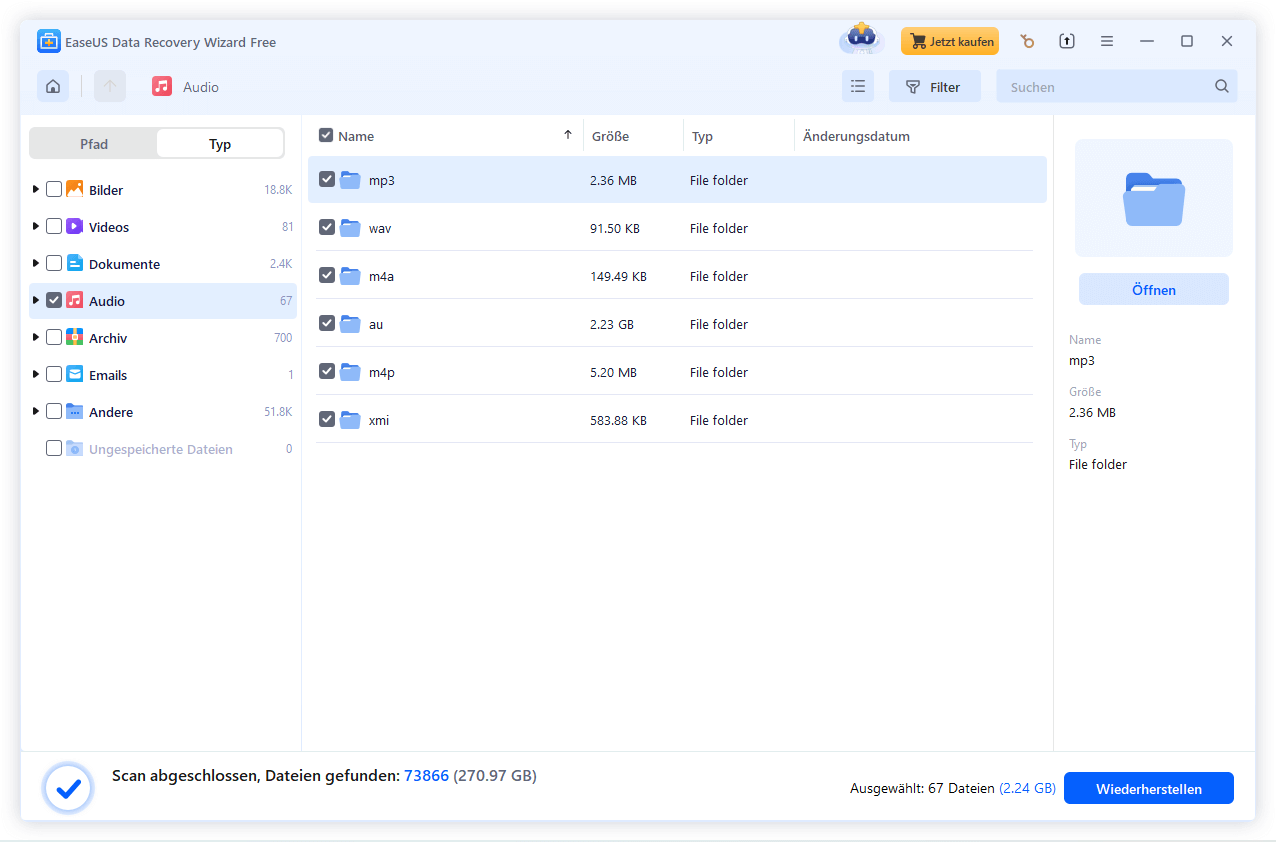1276x842 pixels.
Task: Click the Dokumente category icon
Action: click(75, 263)
